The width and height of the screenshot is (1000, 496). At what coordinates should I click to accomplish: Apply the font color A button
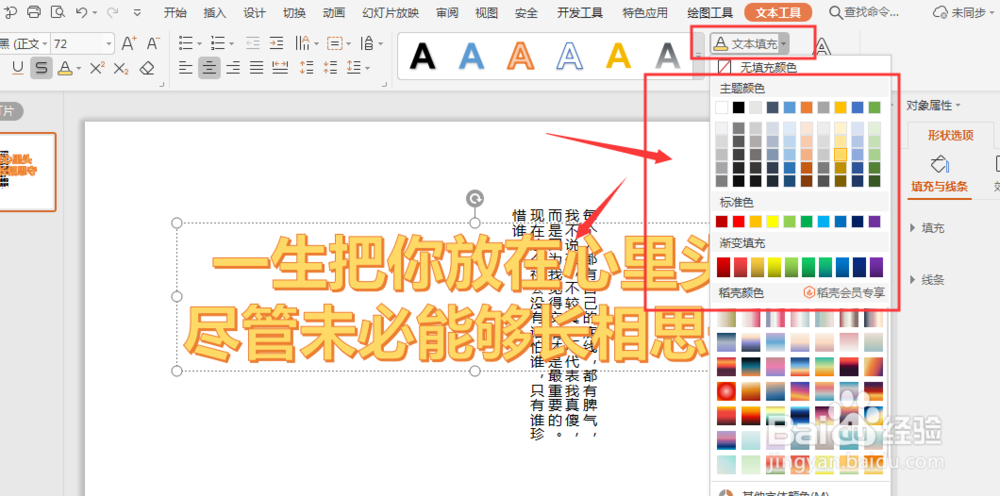coord(64,68)
